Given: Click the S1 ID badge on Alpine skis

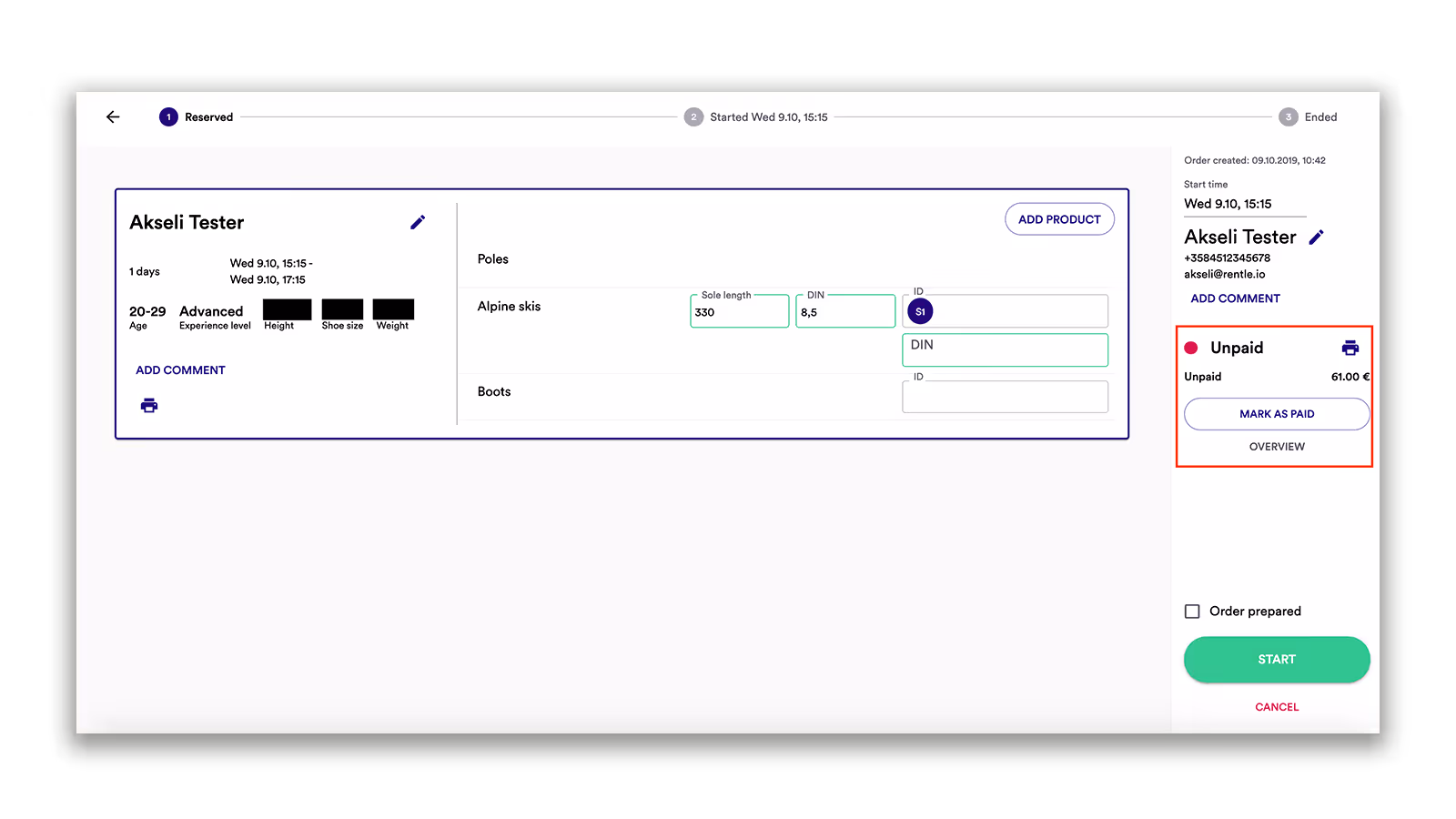Looking at the screenshot, I should tap(919, 310).
